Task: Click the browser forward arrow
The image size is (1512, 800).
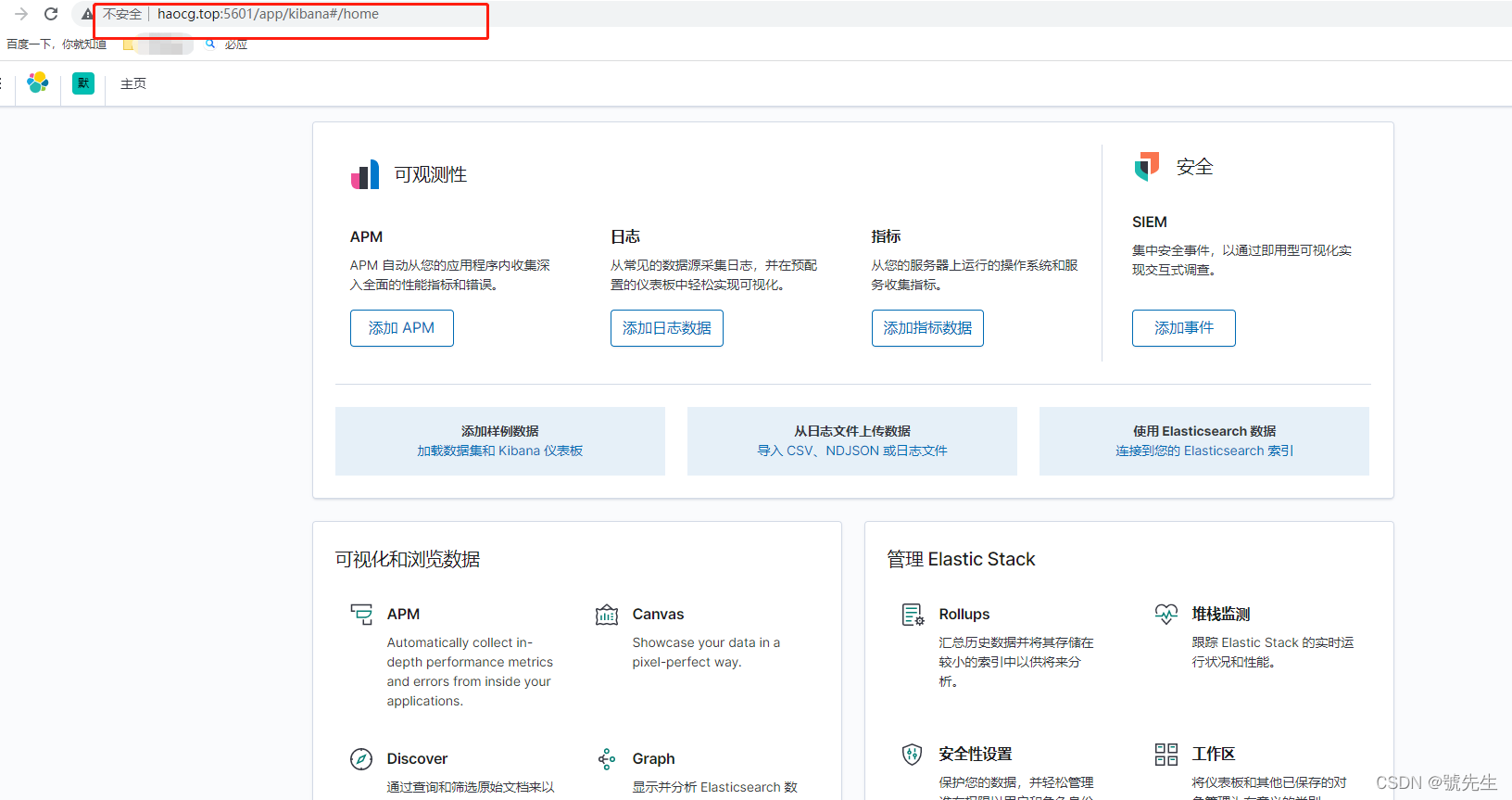Action: [x=21, y=14]
